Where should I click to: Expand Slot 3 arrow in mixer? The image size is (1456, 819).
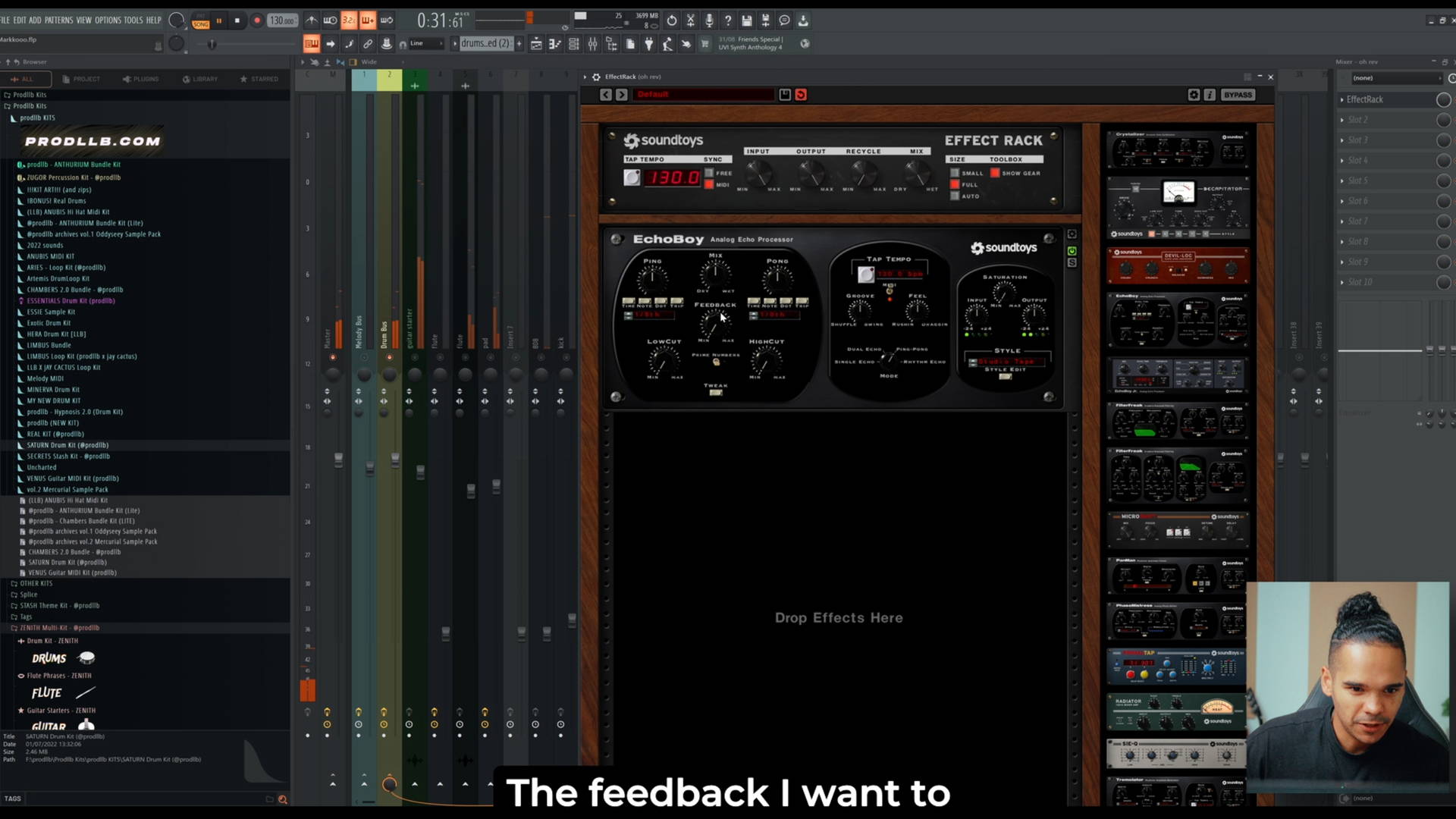tap(1341, 140)
